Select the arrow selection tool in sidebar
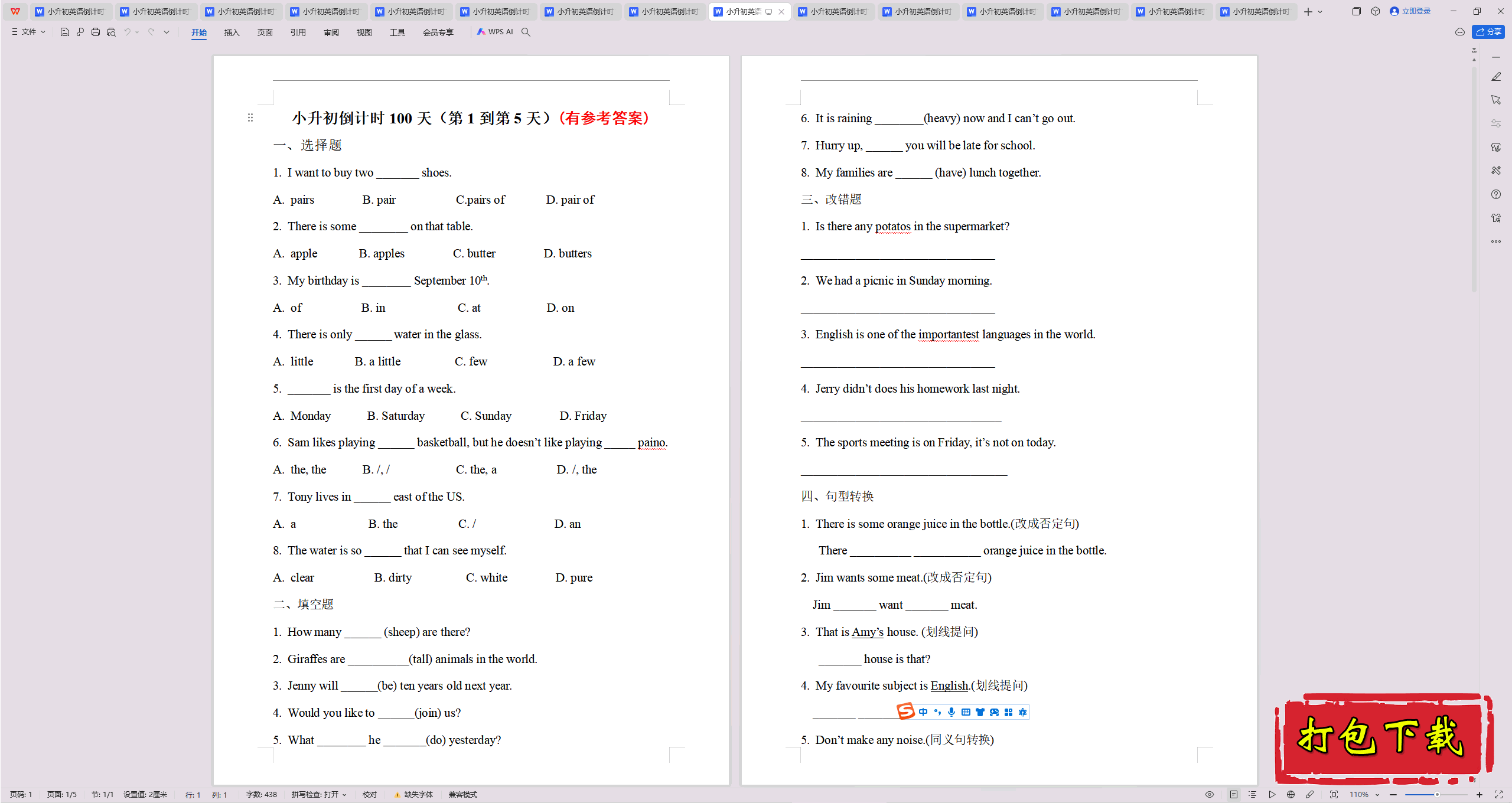Viewport: 1512px width, 803px height. pyautogui.click(x=1496, y=100)
